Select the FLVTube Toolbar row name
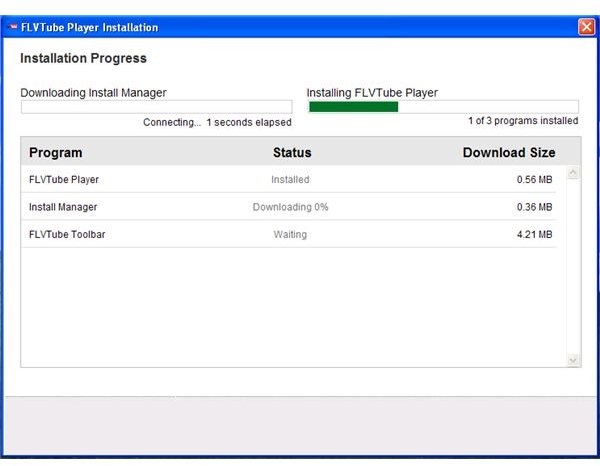The image size is (600, 466). point(67,235)
